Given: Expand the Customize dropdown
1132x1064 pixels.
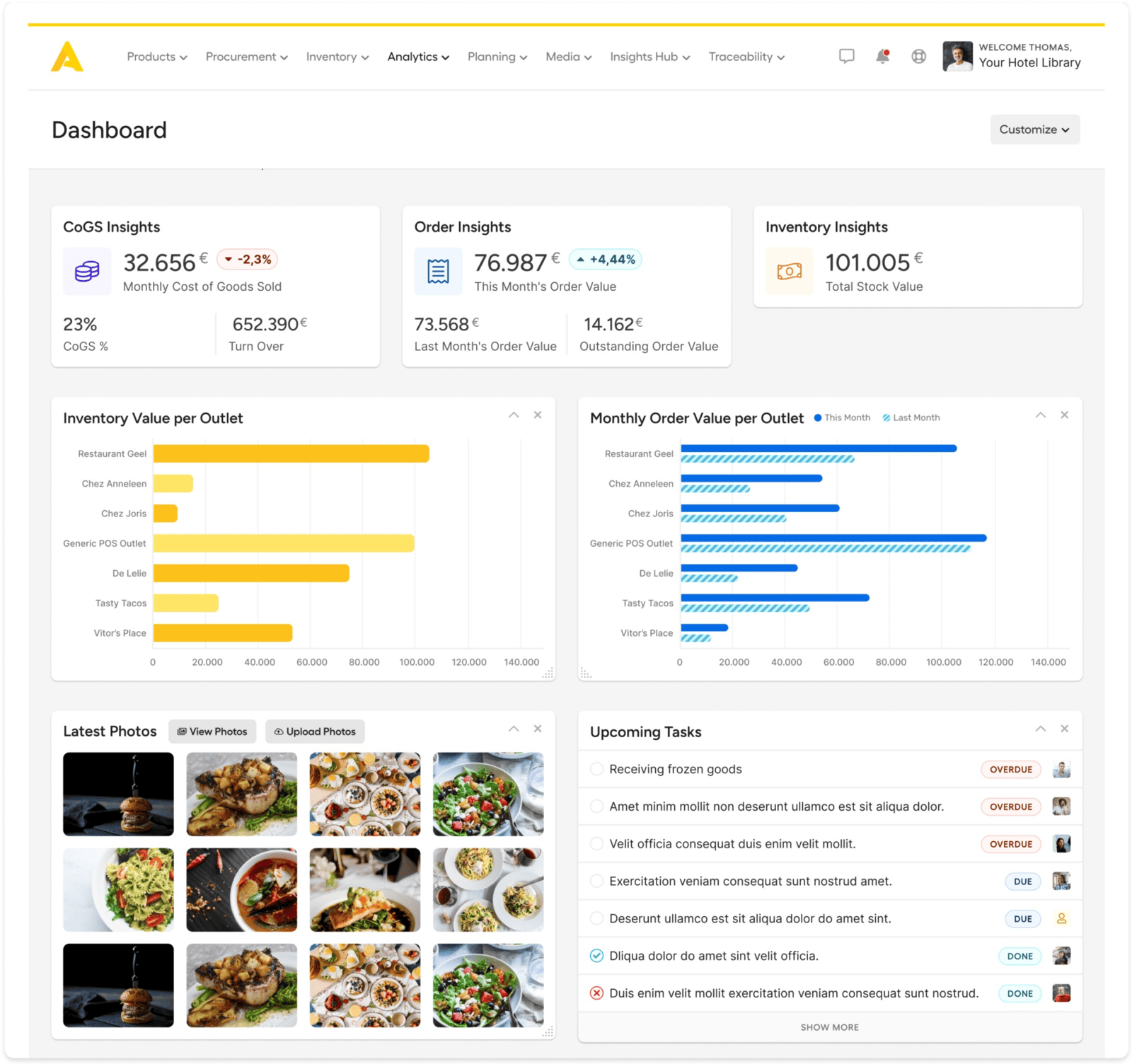Looking at the screenshot, I should [1034, 129].
